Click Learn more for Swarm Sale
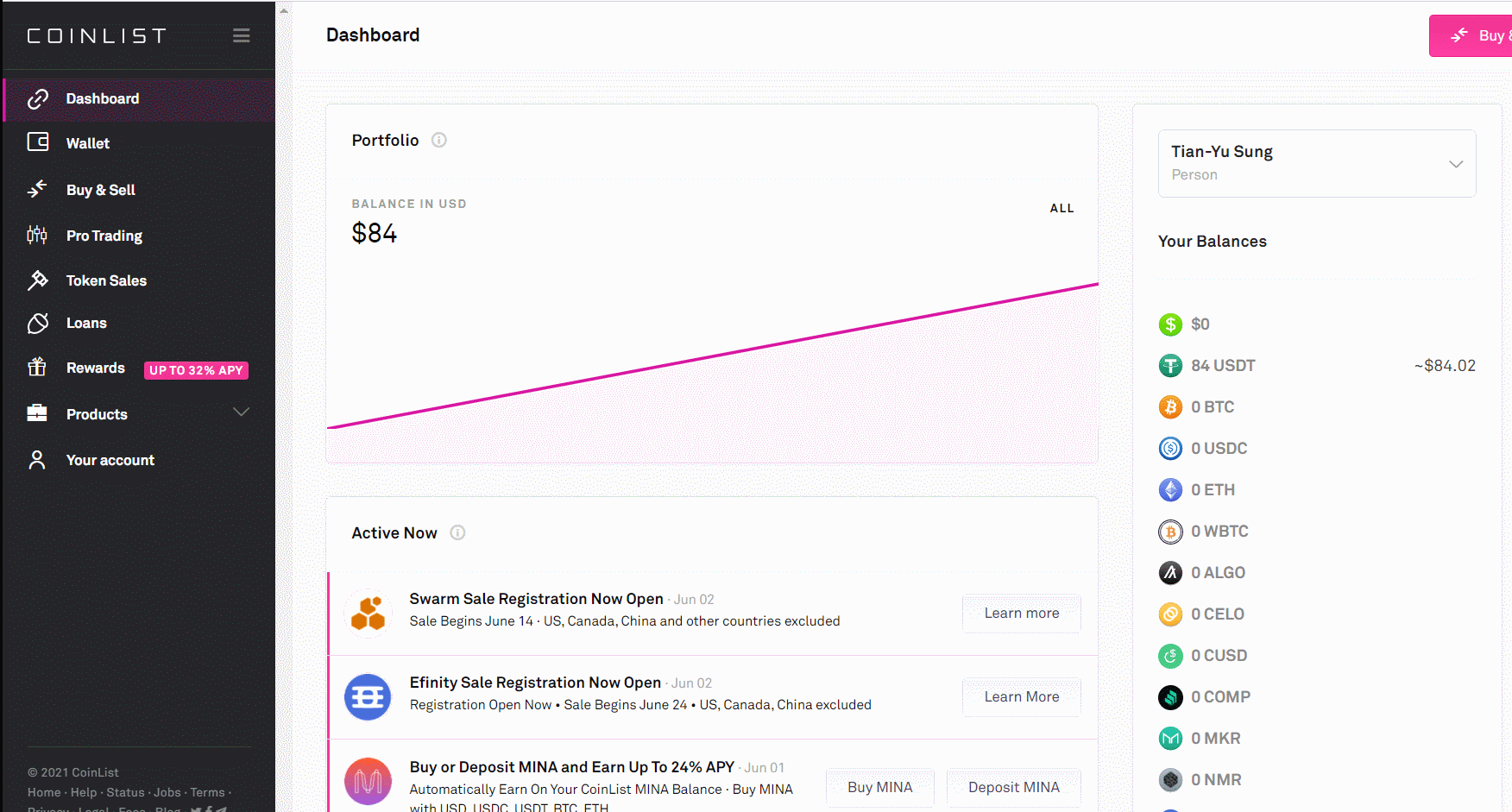The height and width of the screenshot is (812, 1512). 1022,614
